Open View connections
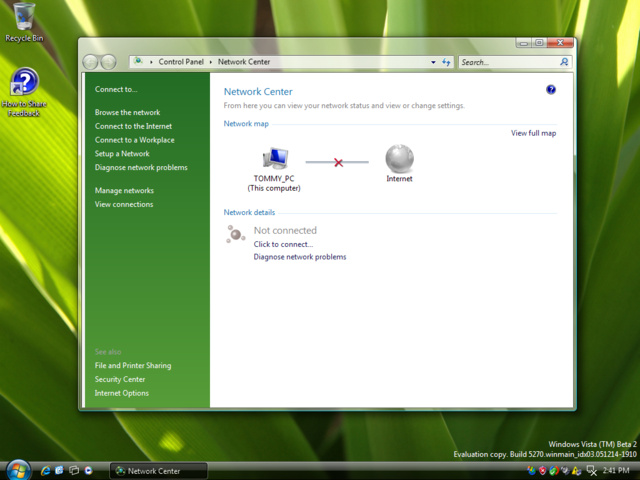 pyautogui.click(x=124, y=204)
